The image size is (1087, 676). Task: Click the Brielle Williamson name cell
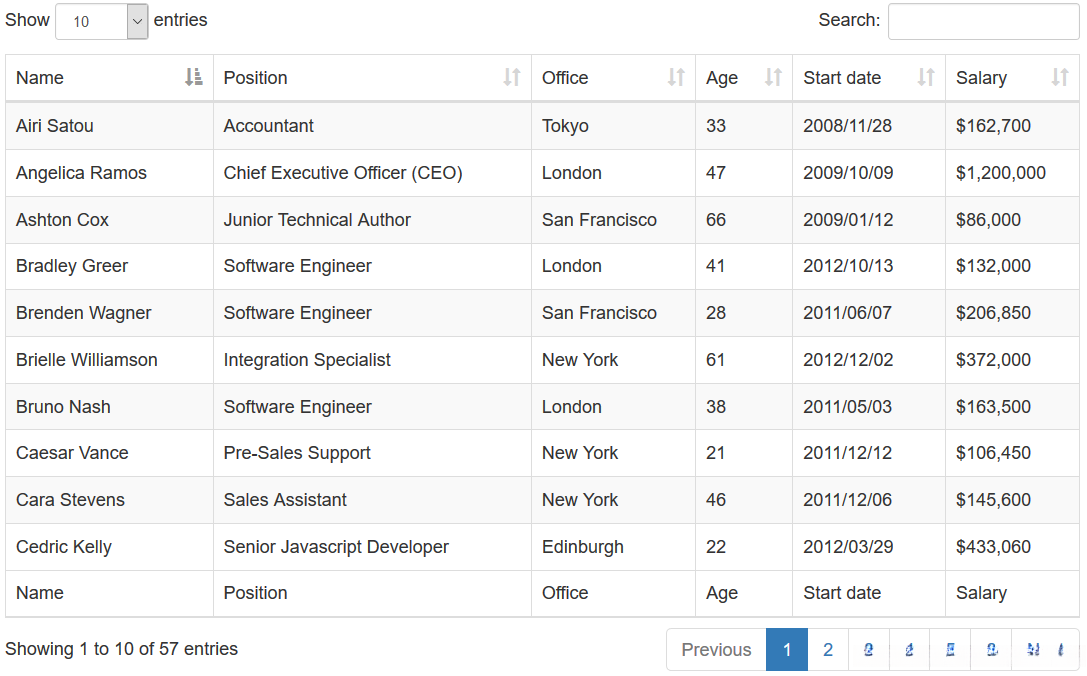87,360
